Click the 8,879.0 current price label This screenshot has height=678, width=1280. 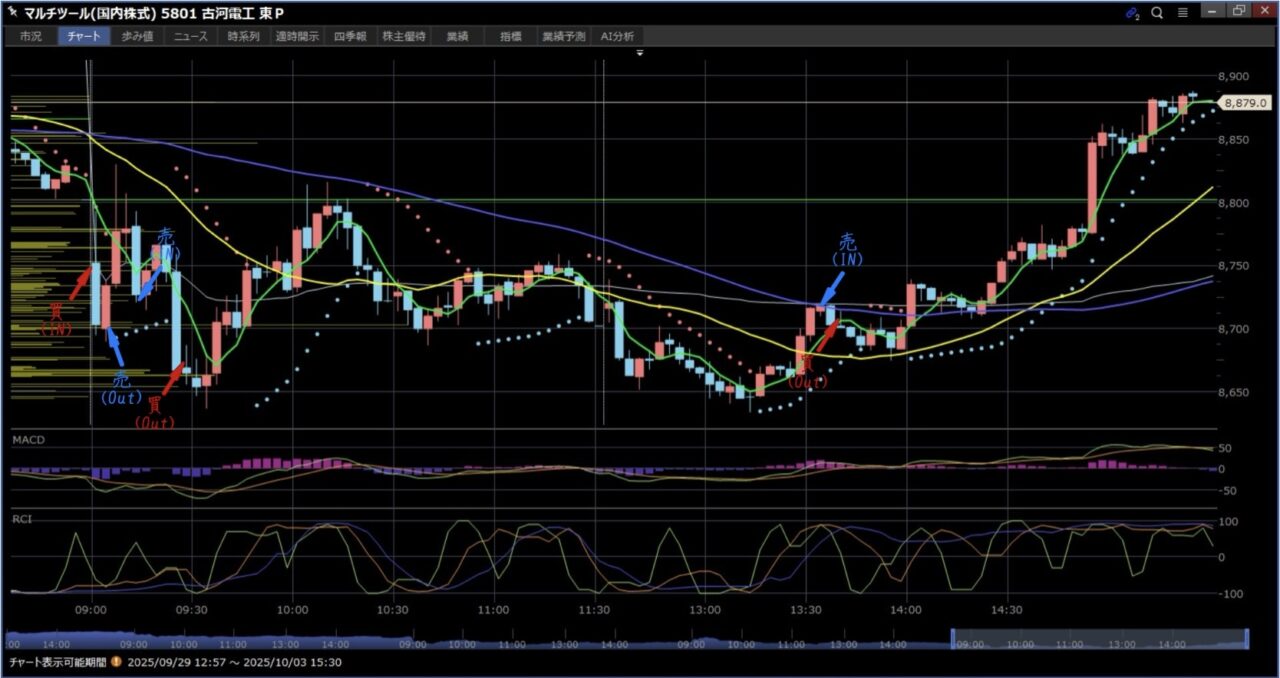[x=1246, y=102]
